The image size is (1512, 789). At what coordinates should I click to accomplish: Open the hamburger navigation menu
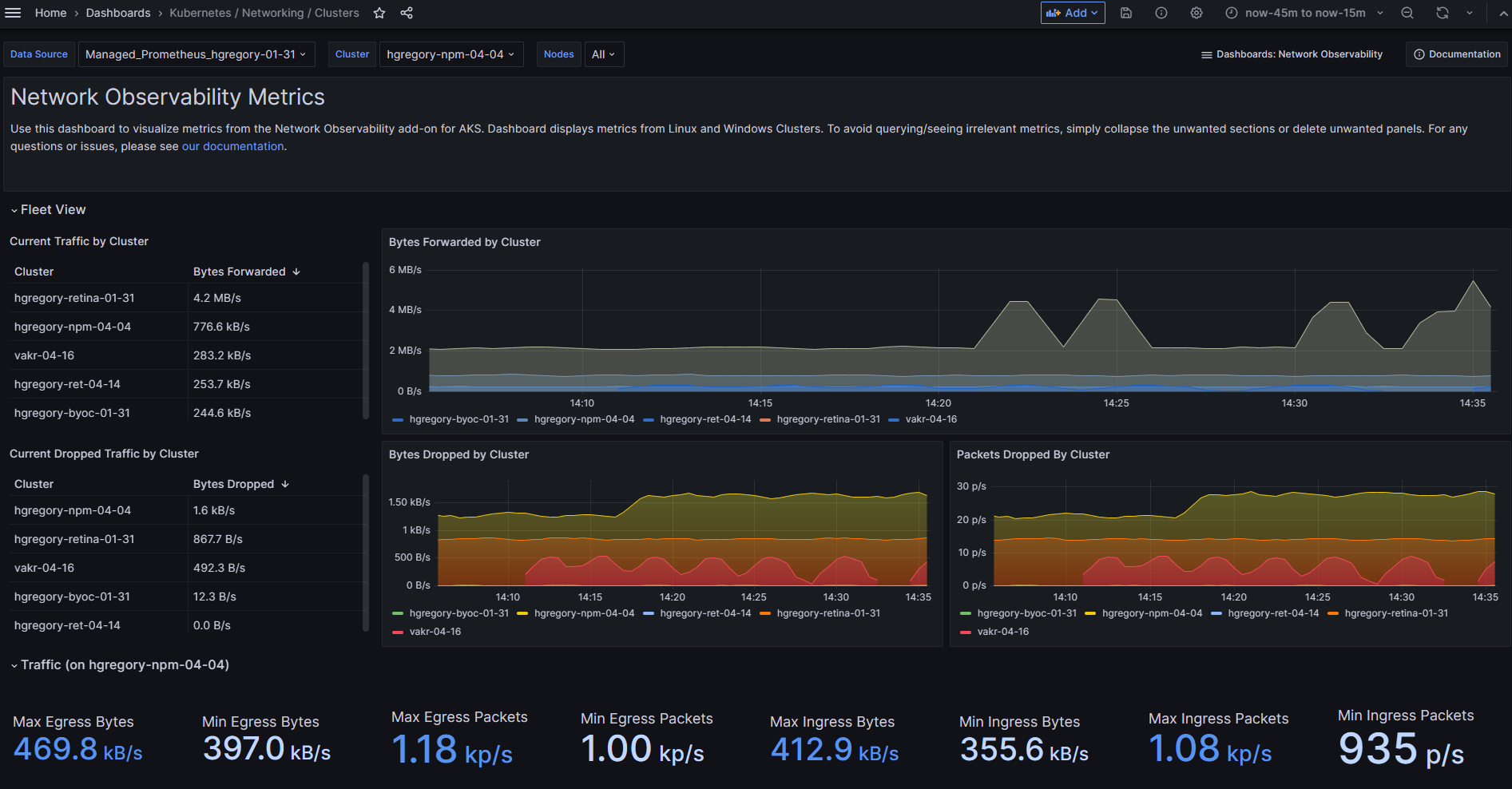tap(13, 13)
